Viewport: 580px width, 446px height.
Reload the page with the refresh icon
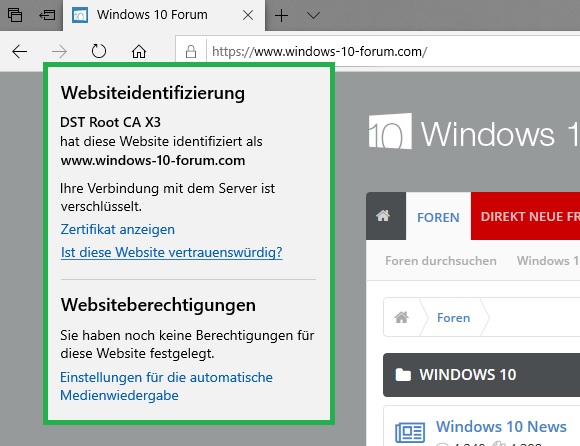(99, 51)
